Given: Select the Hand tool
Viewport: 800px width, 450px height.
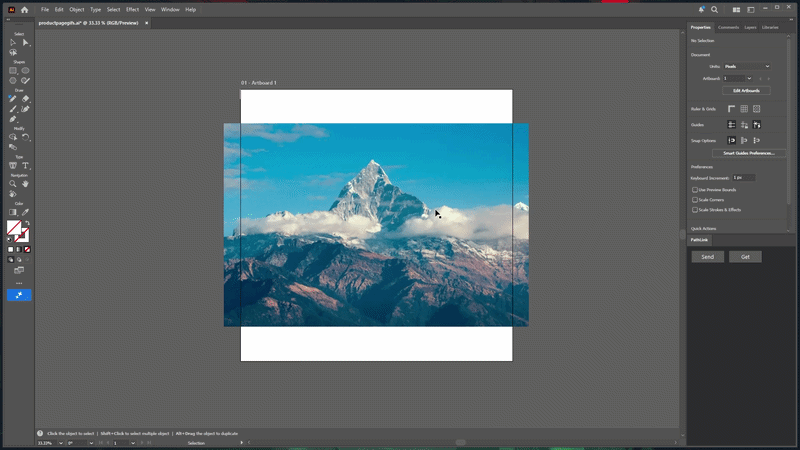Looking at the screenshot, I should (x=26, y=184).
